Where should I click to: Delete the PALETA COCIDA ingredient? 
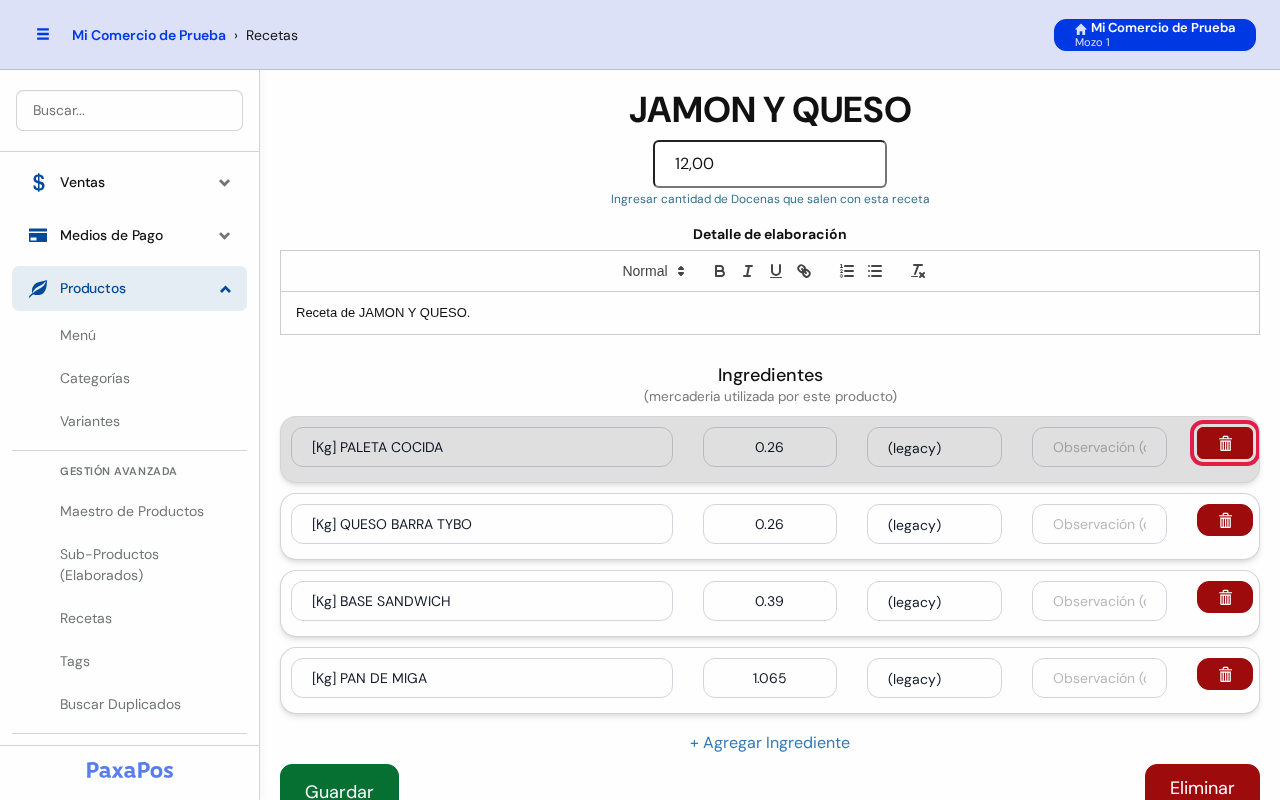pyautogui.click(x=1225, y=443)
